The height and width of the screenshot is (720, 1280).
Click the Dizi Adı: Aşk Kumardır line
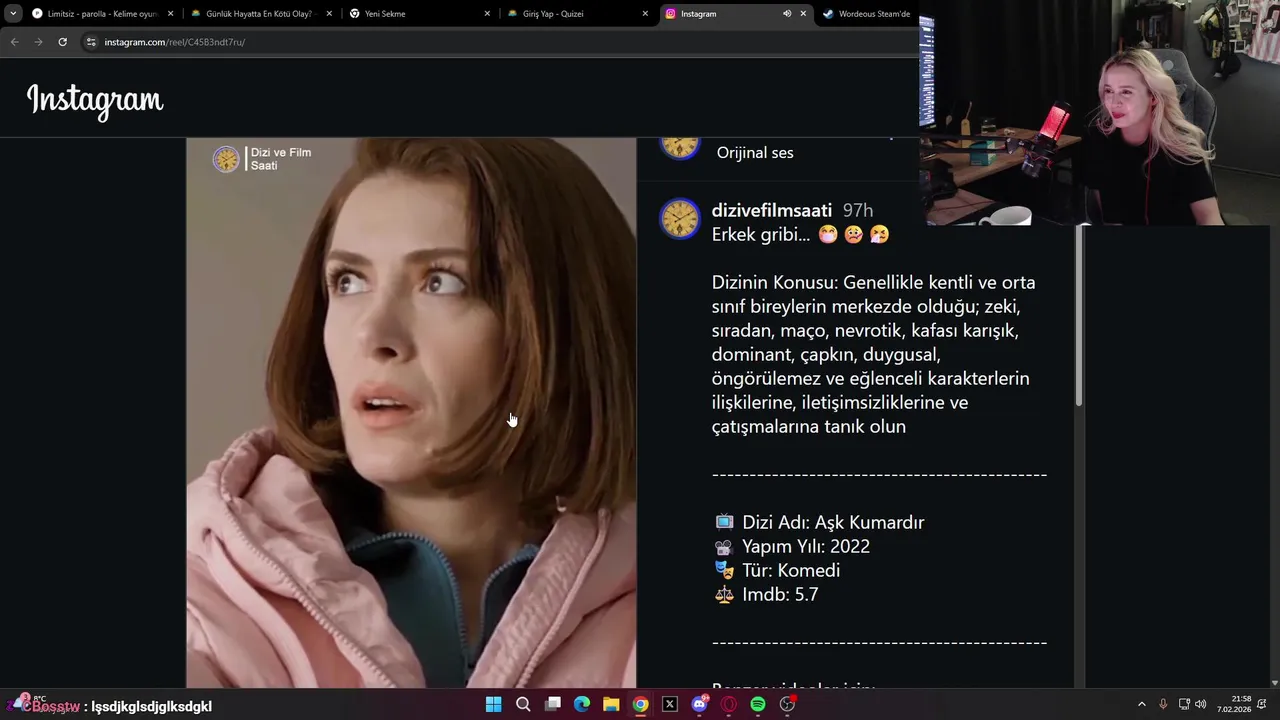[x=820, y=522]
